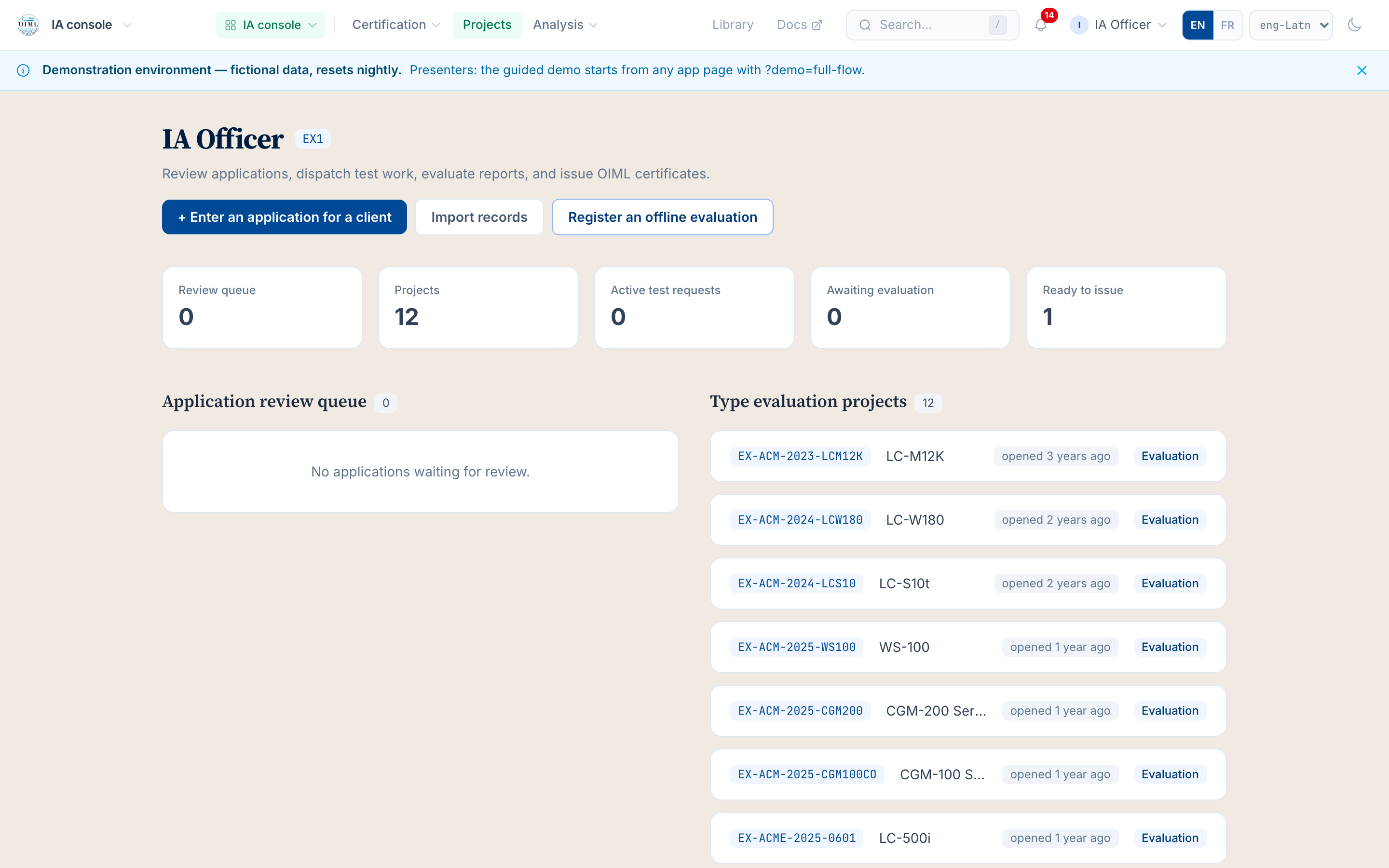The image size is (1389, 868).
Task: Click the info icon in the banner
Action: (23, 70)
